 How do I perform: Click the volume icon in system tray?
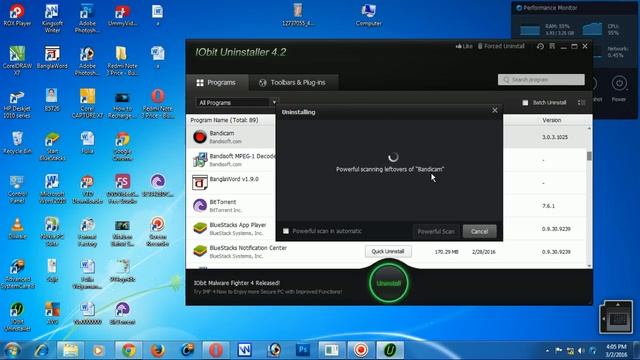[x=581, y=351]
